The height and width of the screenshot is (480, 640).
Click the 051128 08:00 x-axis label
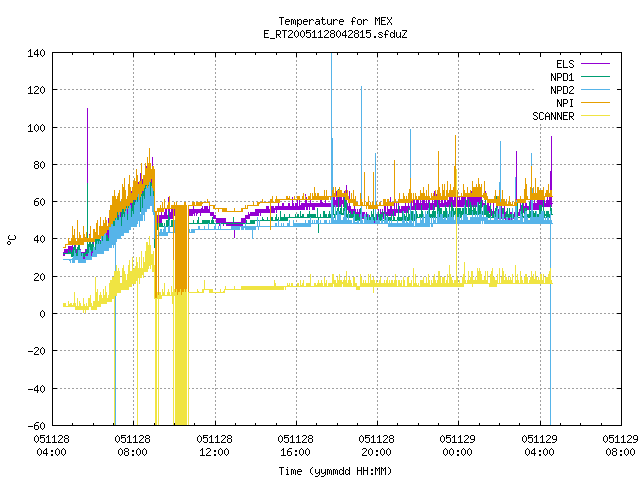[133, 446]
